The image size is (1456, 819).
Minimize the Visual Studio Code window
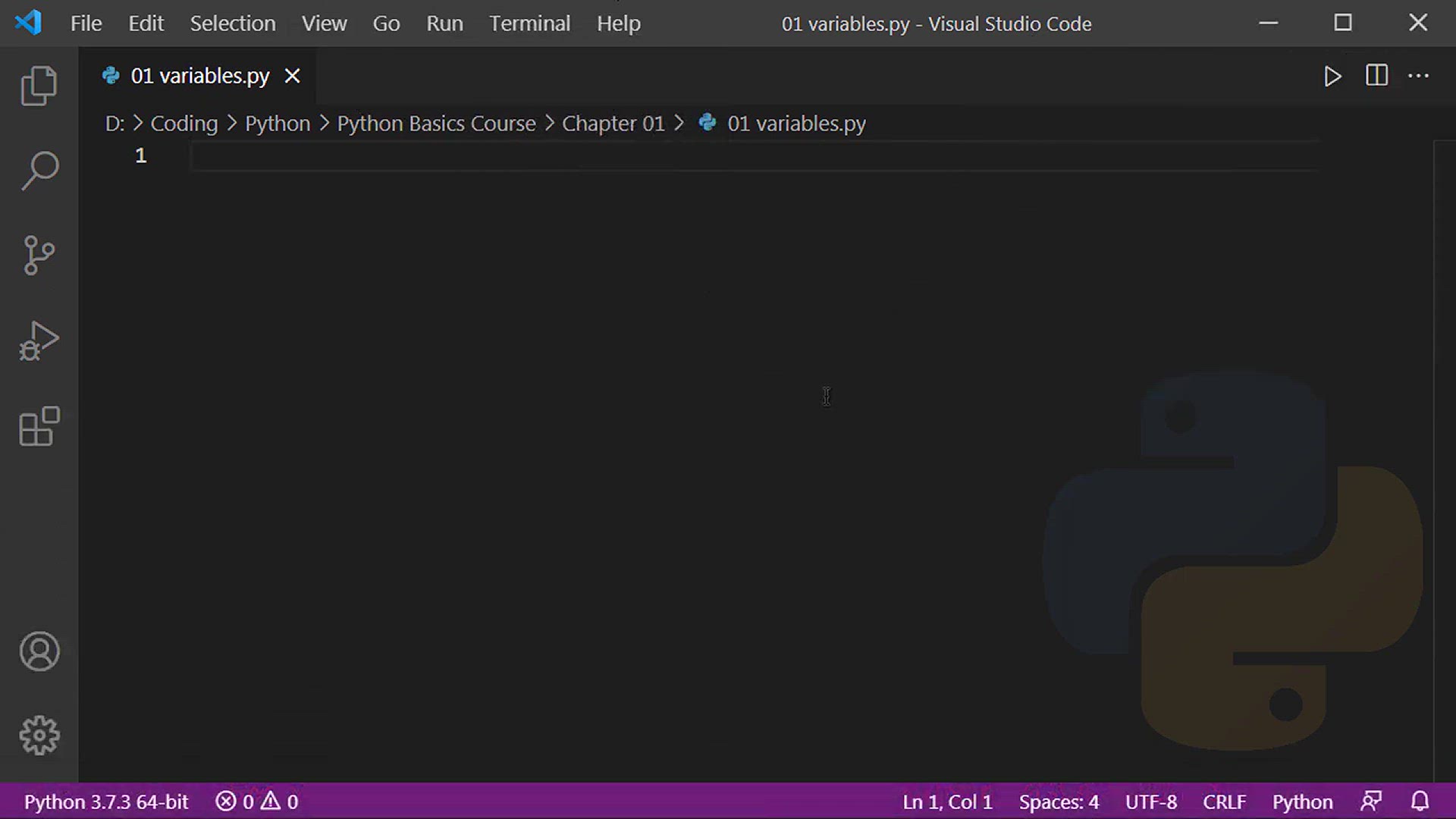tap(1269, 23)
